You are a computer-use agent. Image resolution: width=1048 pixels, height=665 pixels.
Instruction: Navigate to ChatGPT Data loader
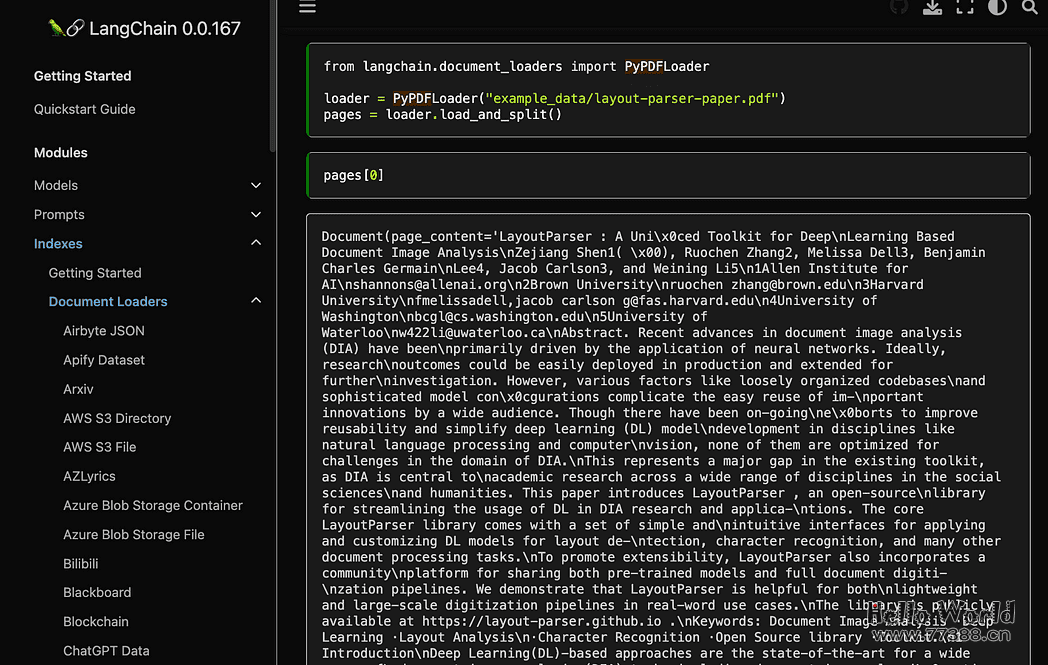coord(106,650)
